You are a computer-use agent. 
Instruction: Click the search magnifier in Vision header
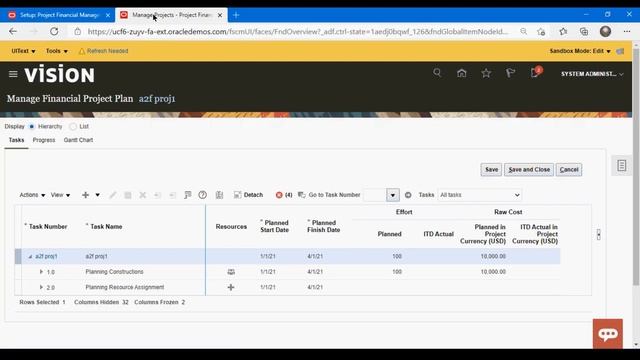437,73
